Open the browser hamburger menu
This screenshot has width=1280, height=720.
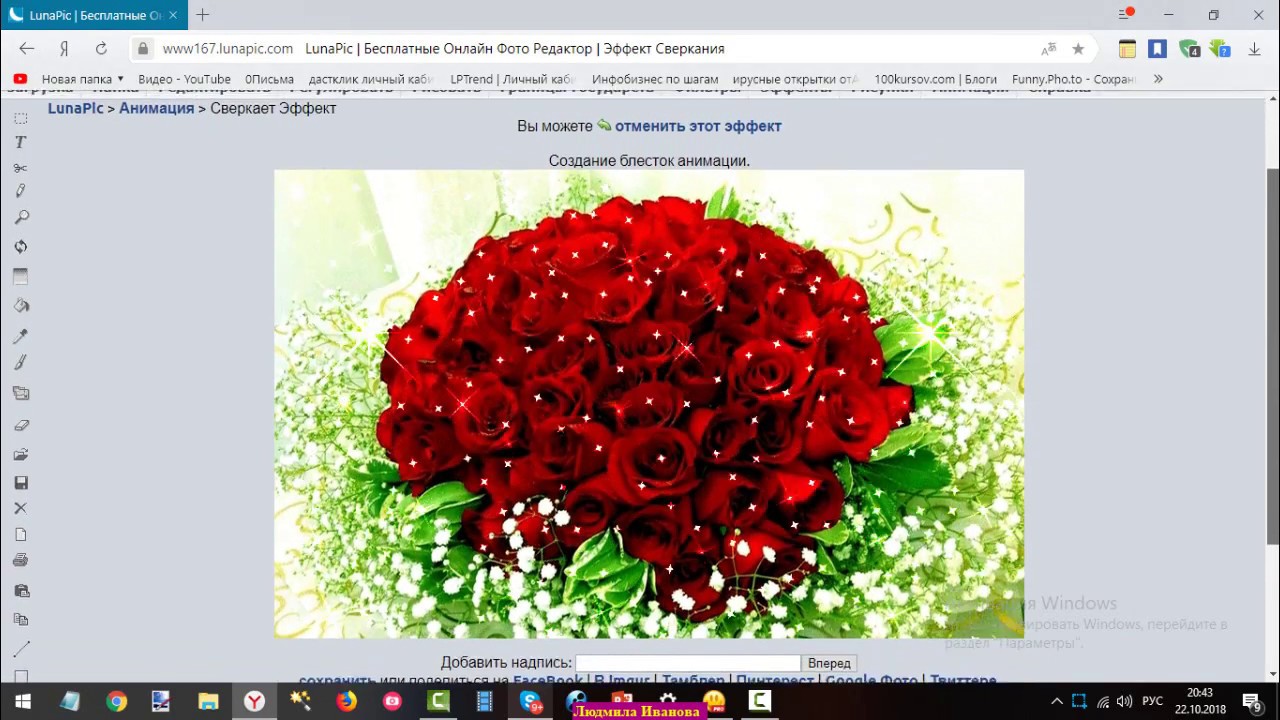point(1125,15)
